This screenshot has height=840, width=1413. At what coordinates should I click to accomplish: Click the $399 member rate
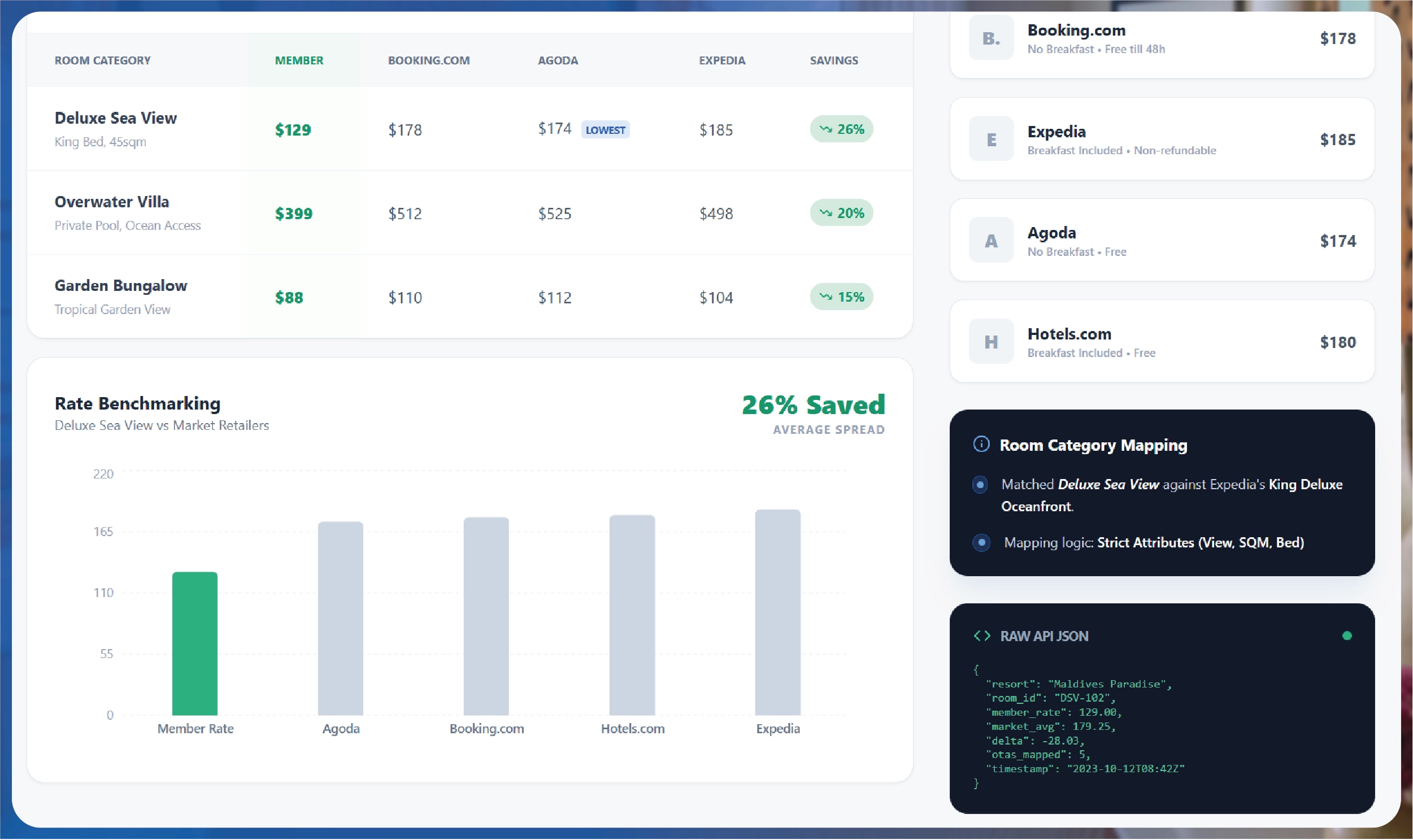293,214
